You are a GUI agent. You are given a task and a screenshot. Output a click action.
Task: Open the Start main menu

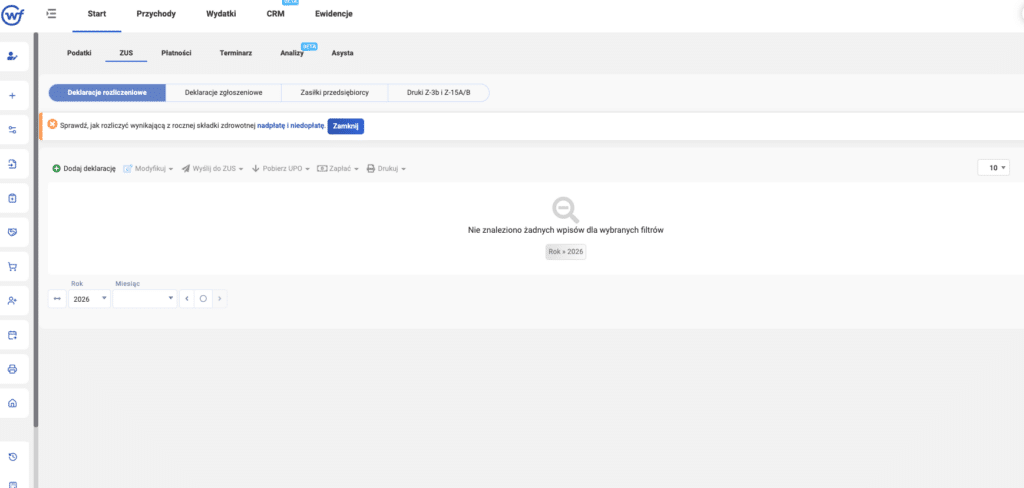click(x=97, y=14)
